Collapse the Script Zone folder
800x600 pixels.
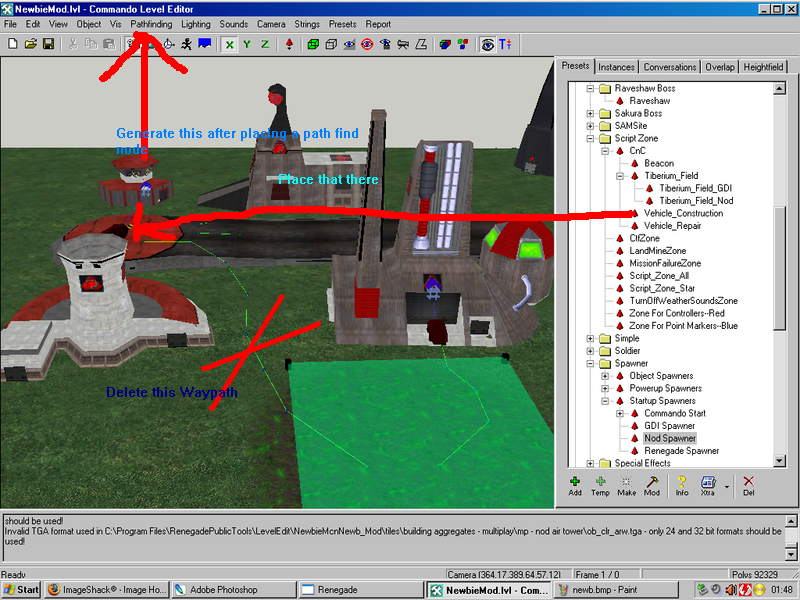[591, 138]
